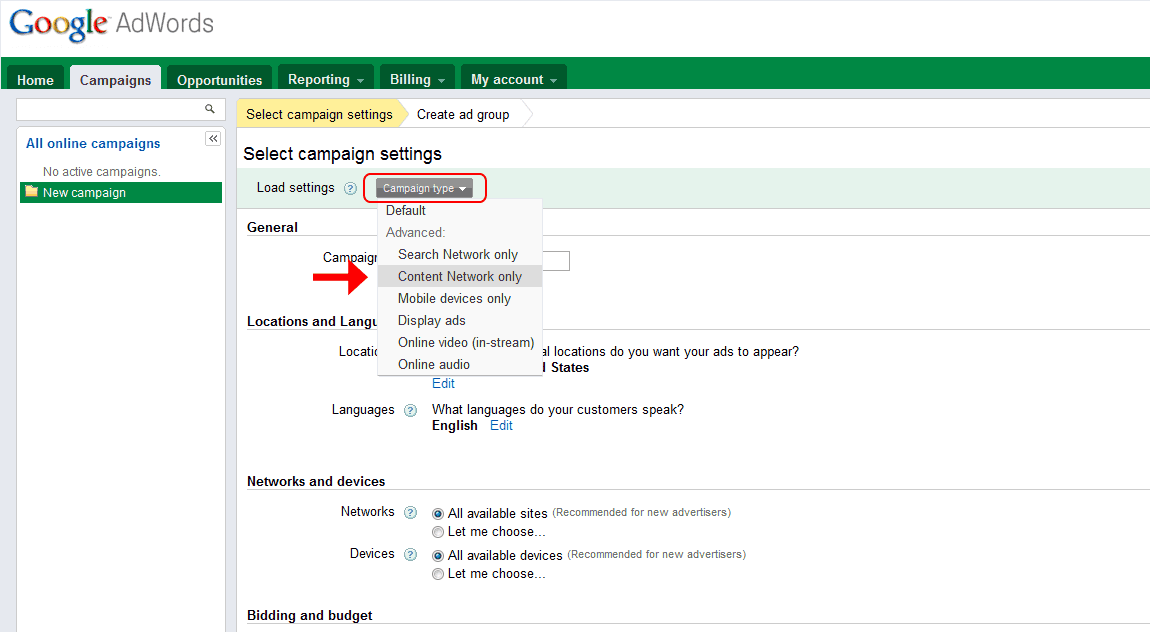Click the New campaign folder icon

tap(32, 191)
